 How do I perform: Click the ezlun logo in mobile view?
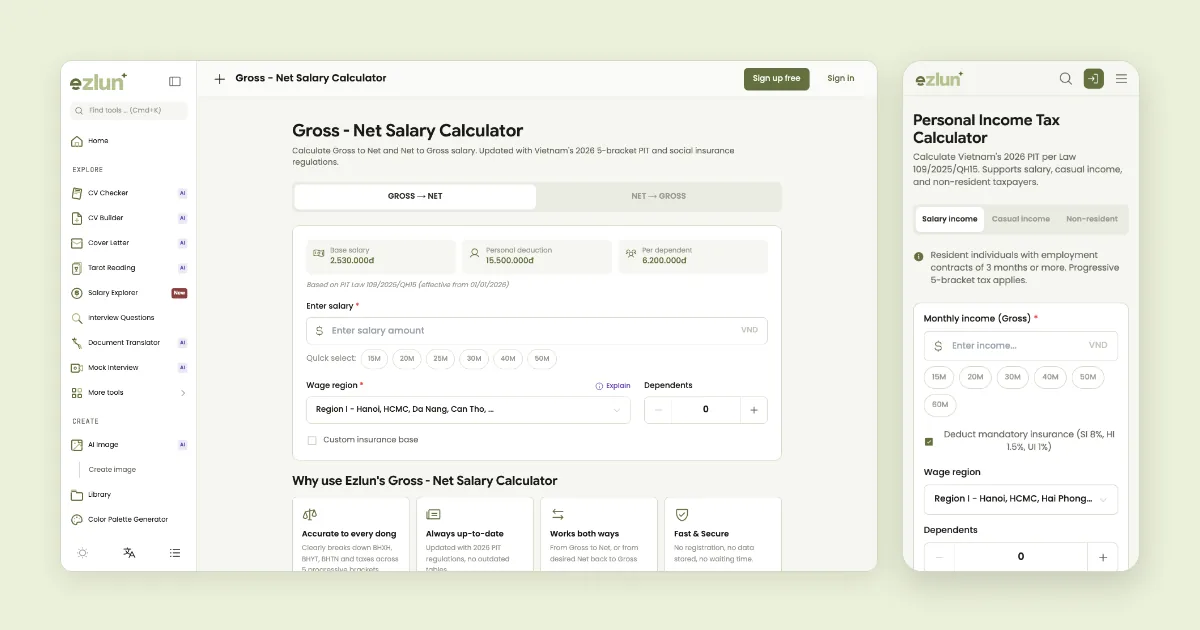coord(938,79)
